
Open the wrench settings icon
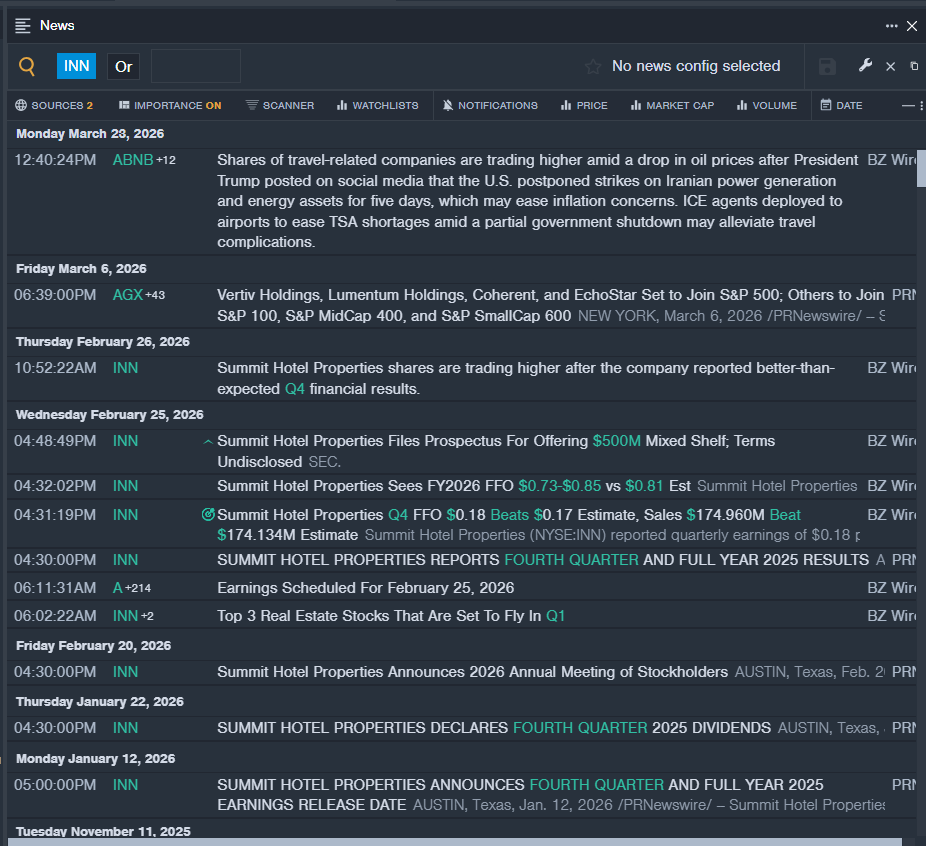865,66
